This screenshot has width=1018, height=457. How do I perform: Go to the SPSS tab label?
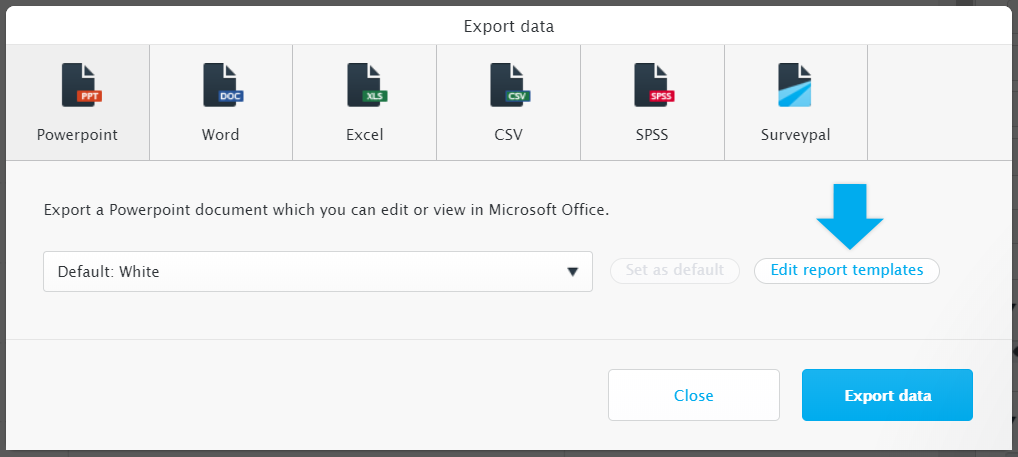pos(652,135)
